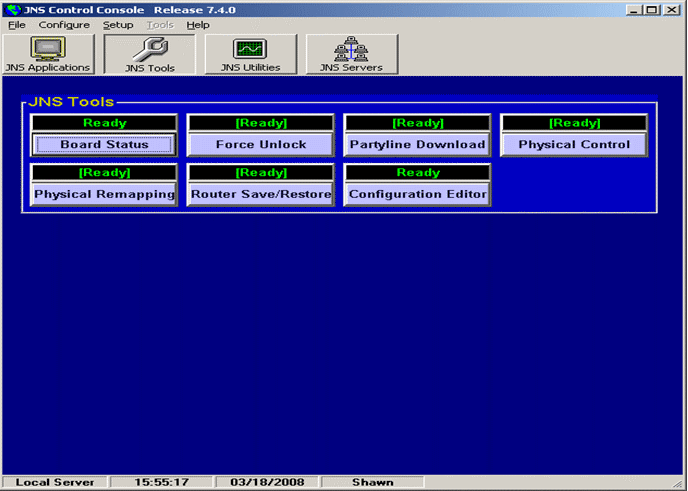Close the JNS Control Console window
The height and width of the screenshot is (491, 688).
pyautogui.click(x=672, y=10)
